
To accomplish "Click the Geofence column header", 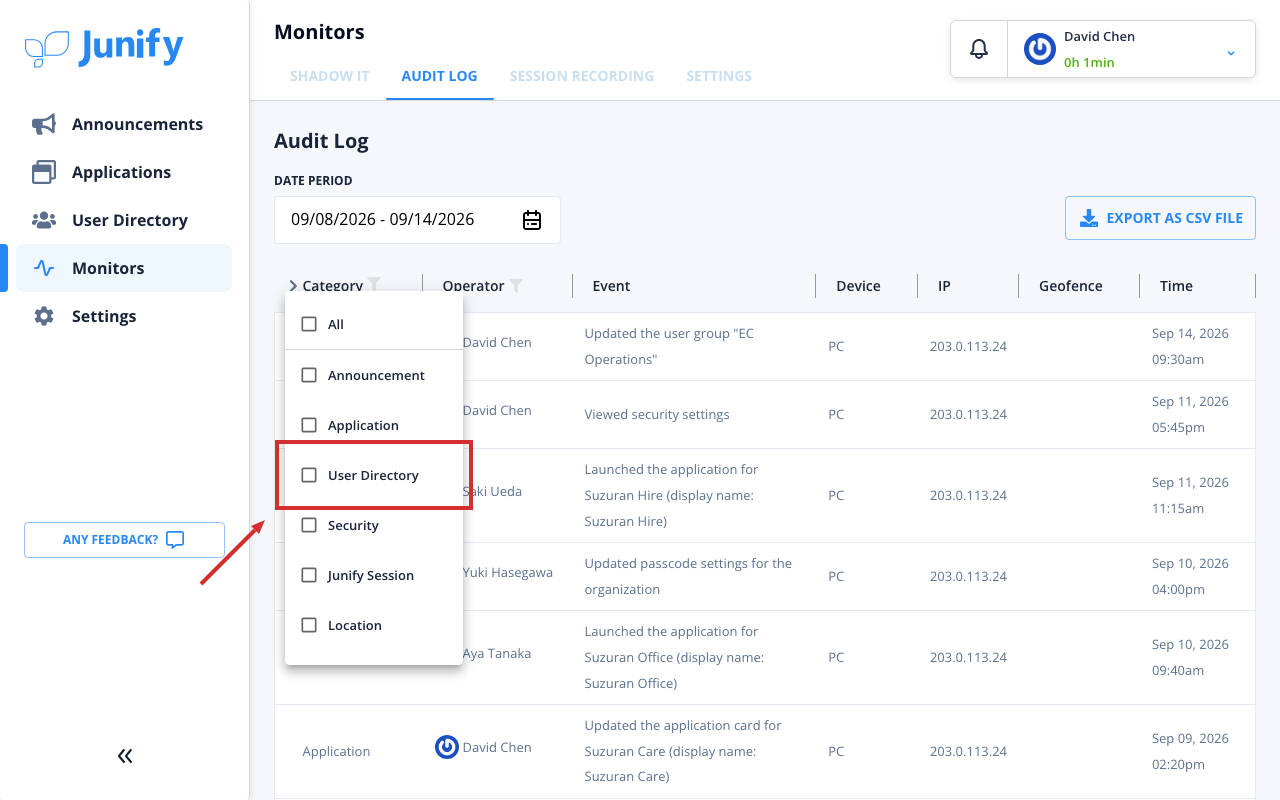I will [x=1070, y=286].
